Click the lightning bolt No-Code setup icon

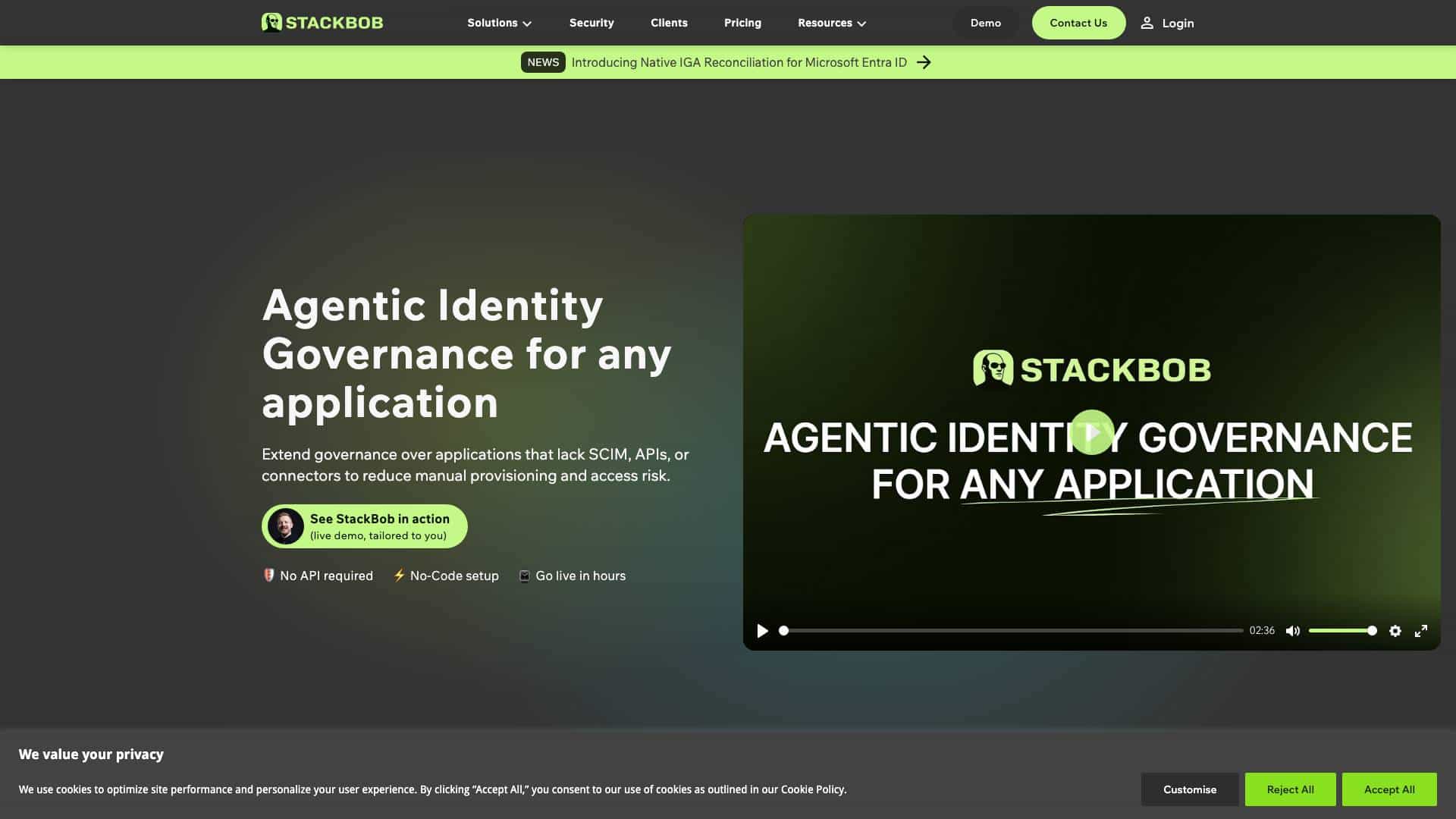(x=399, y=576)
